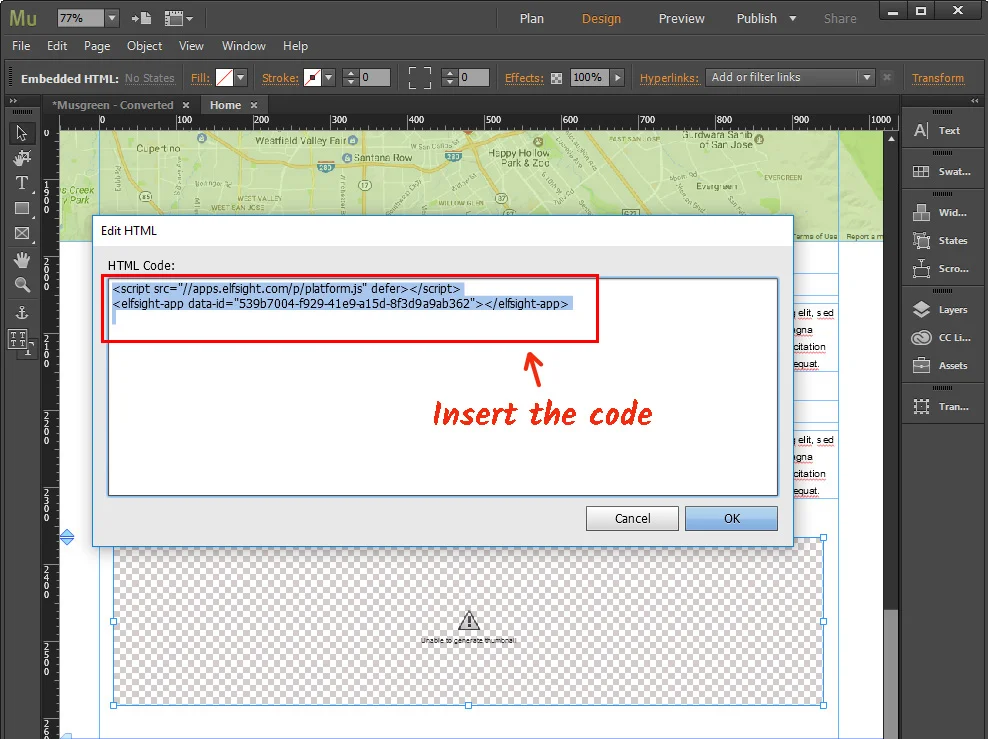
Task: Open the Edit menu
Action: (x=57, y=46)
